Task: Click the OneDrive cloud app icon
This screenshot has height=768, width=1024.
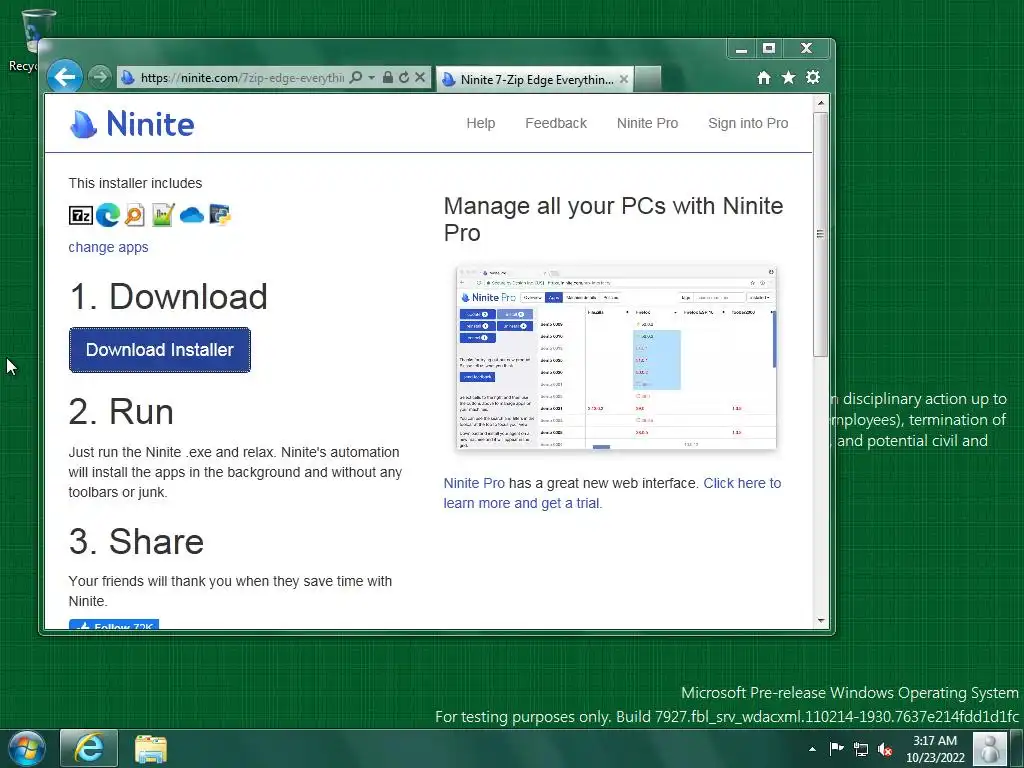Action: pos(191,215)
